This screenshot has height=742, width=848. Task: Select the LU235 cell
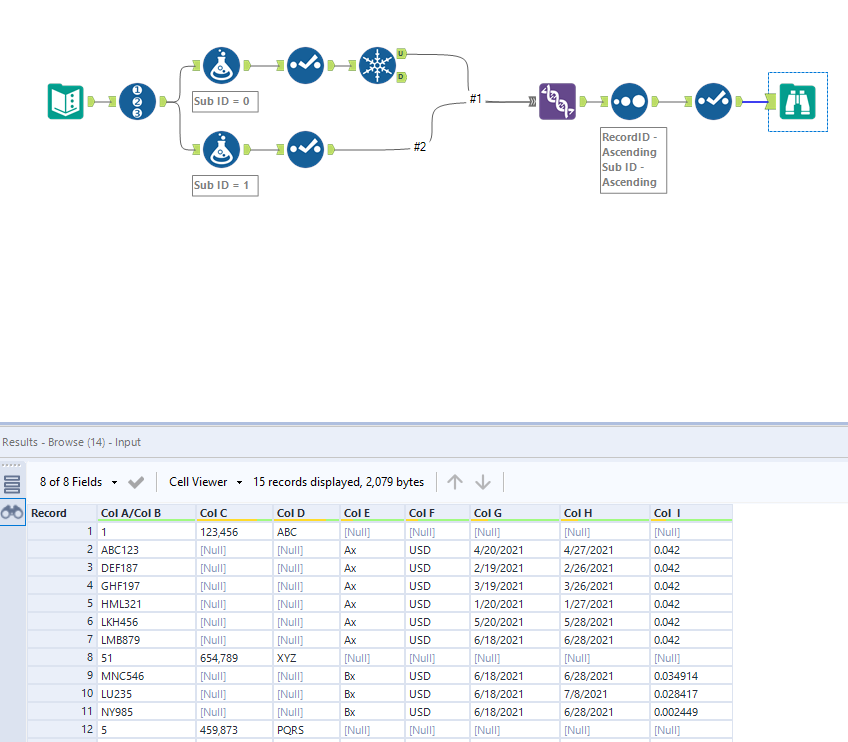(147, 694)
